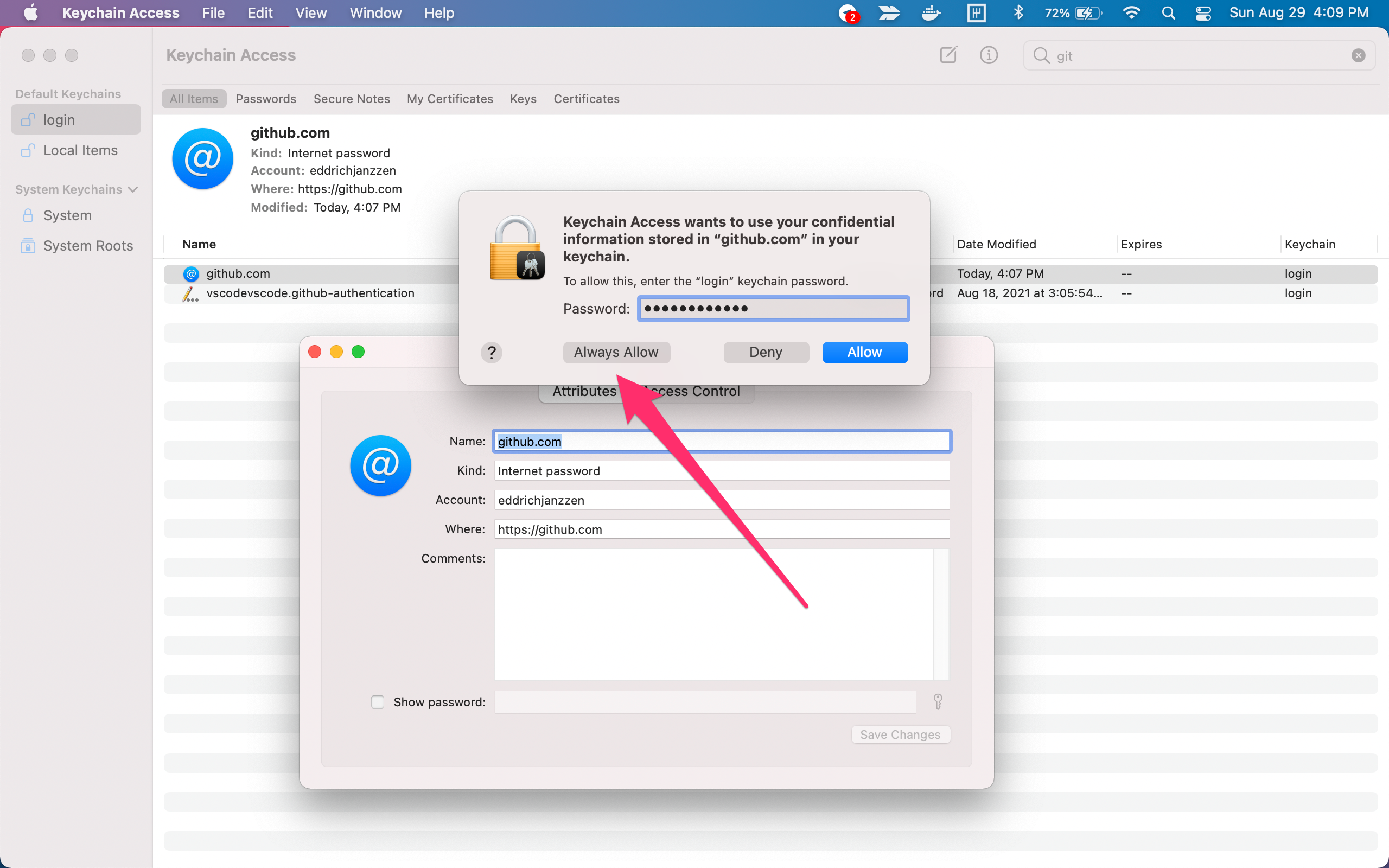
Task: Click the new keychain item compose icon
Action: (x=948, y=55)
